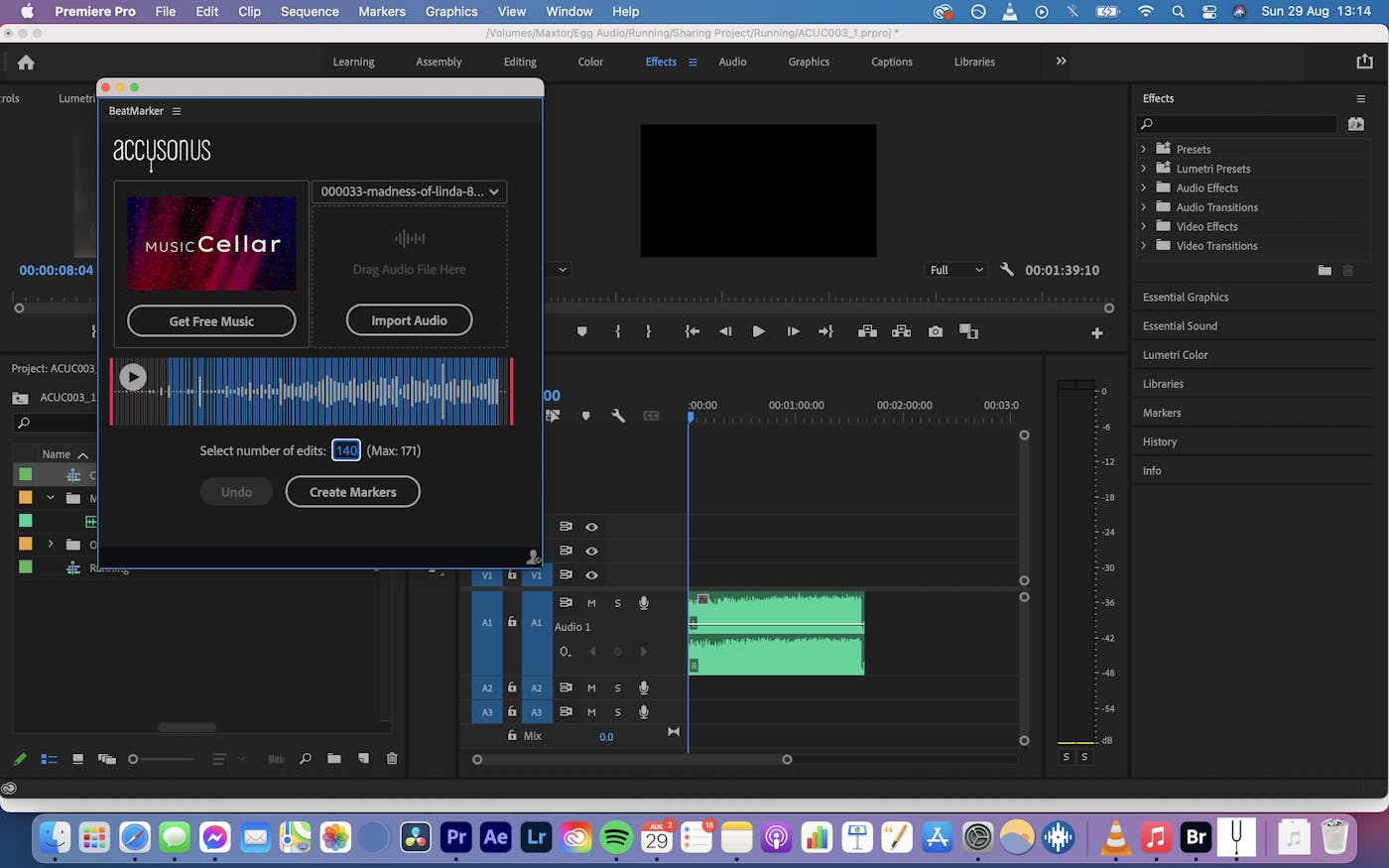The width and height of the screenshot is (1389, 868).
Task: Expand the Audio Effects folder
Action: (x=1144, y=187)
